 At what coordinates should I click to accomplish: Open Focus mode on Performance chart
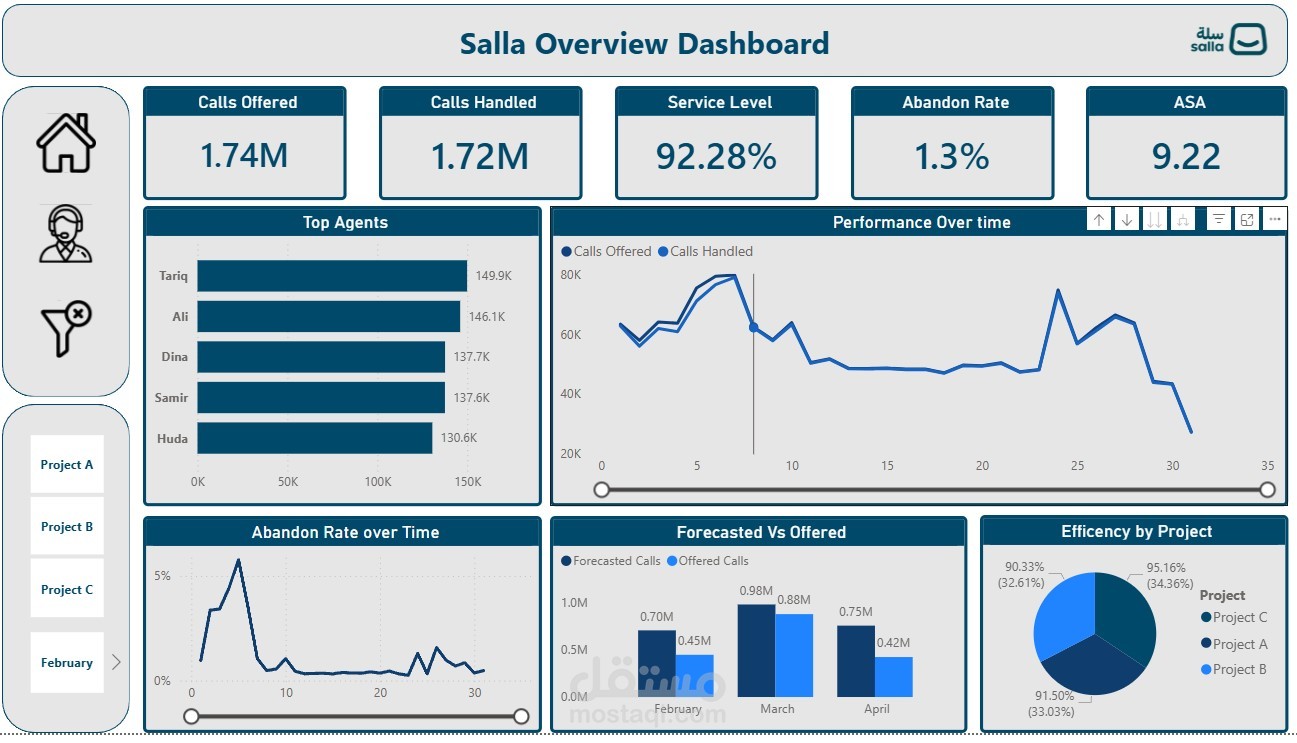click(1246, 220)
